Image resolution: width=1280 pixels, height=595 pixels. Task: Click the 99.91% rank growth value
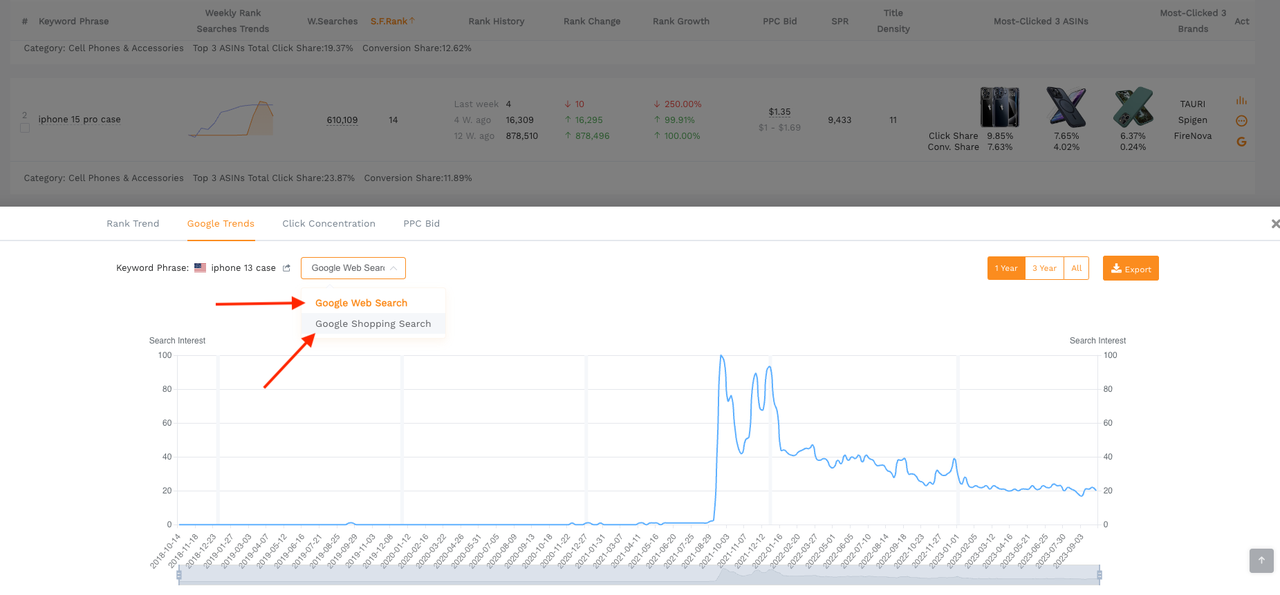(x=682, y=120)
